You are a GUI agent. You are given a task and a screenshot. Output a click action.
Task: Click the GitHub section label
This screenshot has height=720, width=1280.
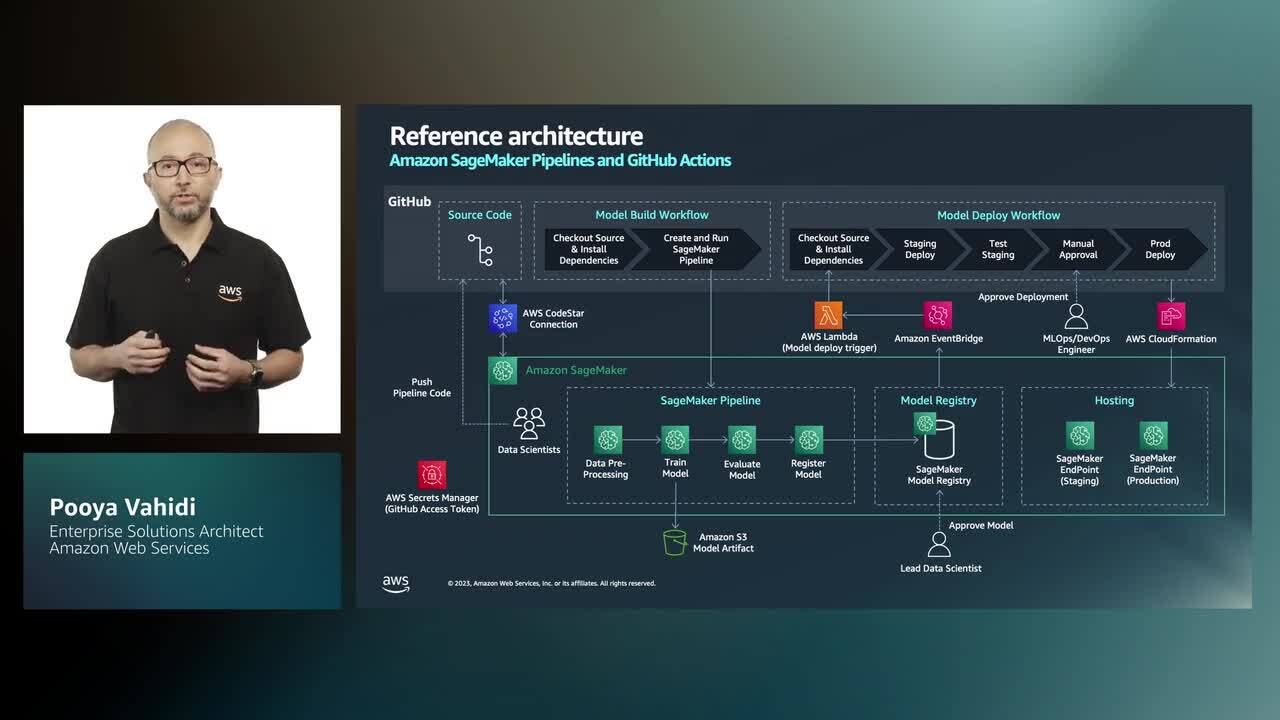(x=409, y=202)
